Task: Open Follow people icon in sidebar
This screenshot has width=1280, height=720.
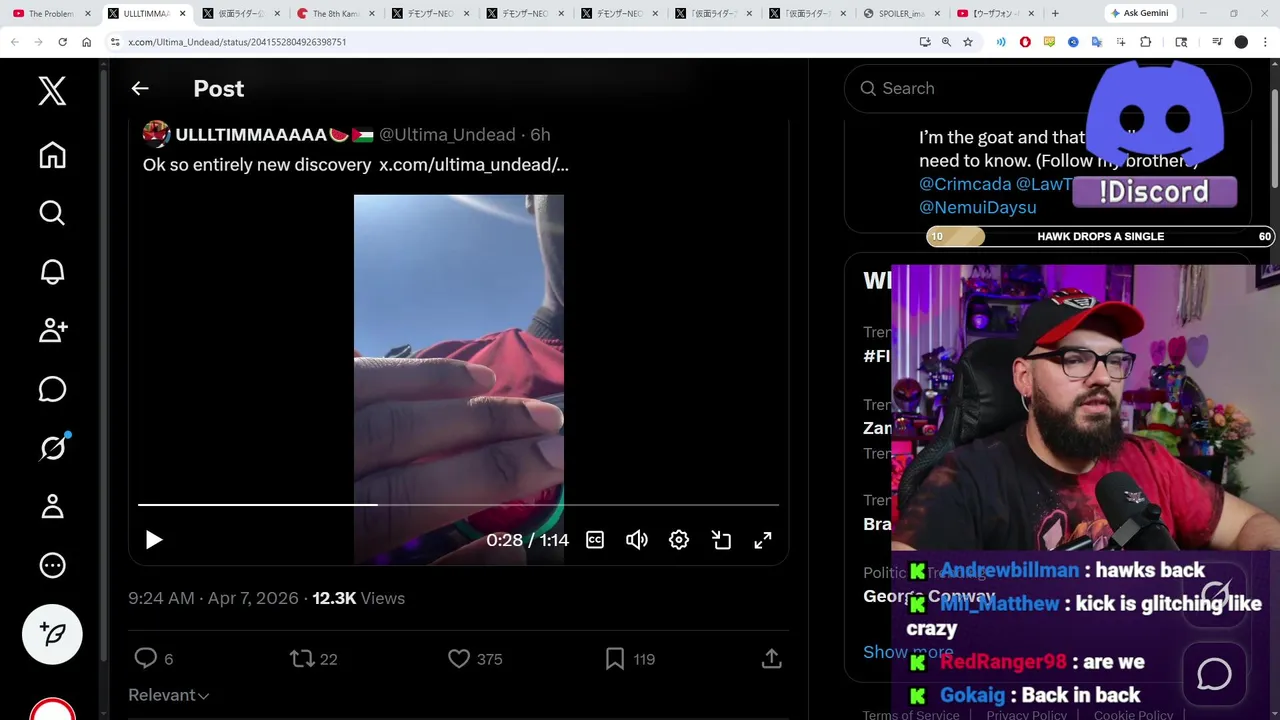Action: [52, 330]
